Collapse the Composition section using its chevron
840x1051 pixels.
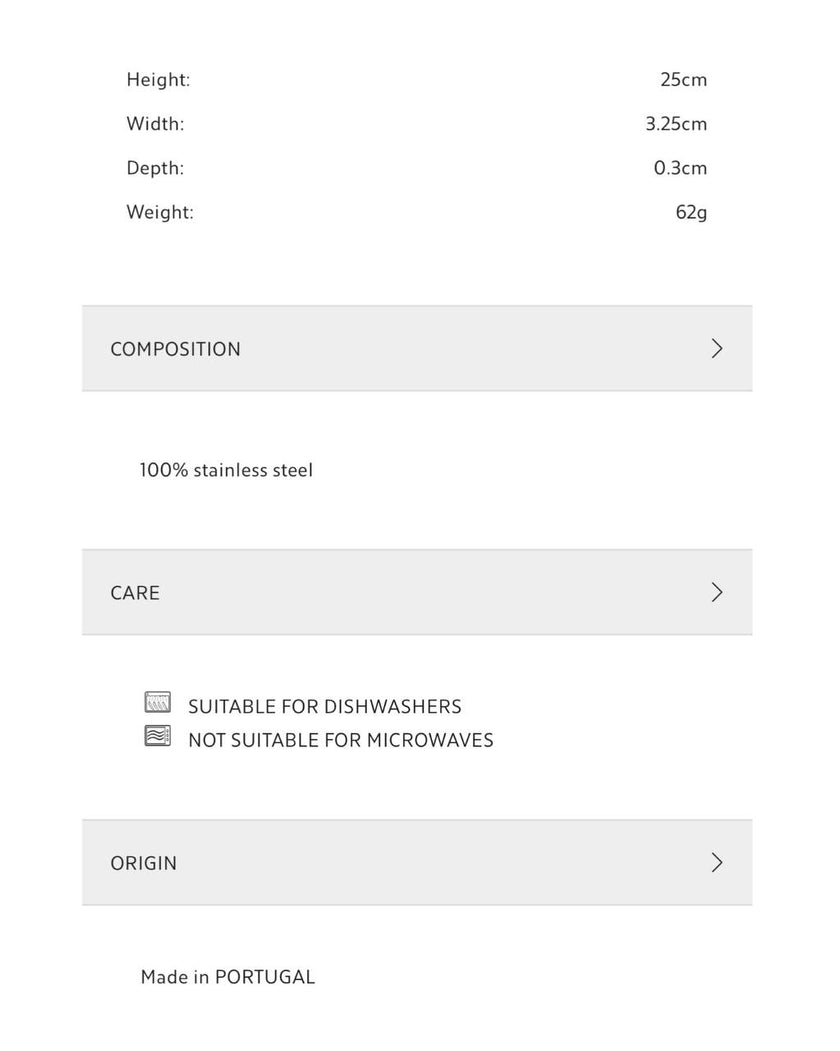coord(716,349)
